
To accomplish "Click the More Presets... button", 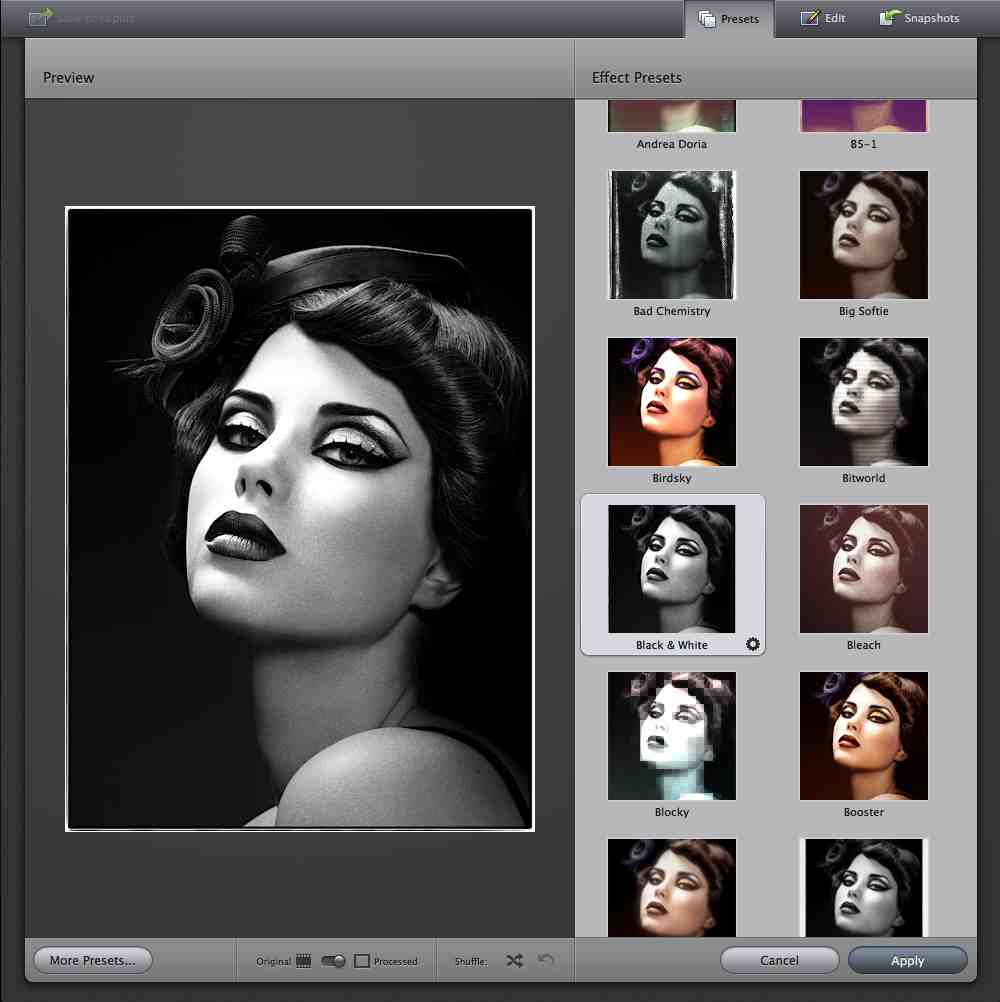I will click(x=92, y=961).
